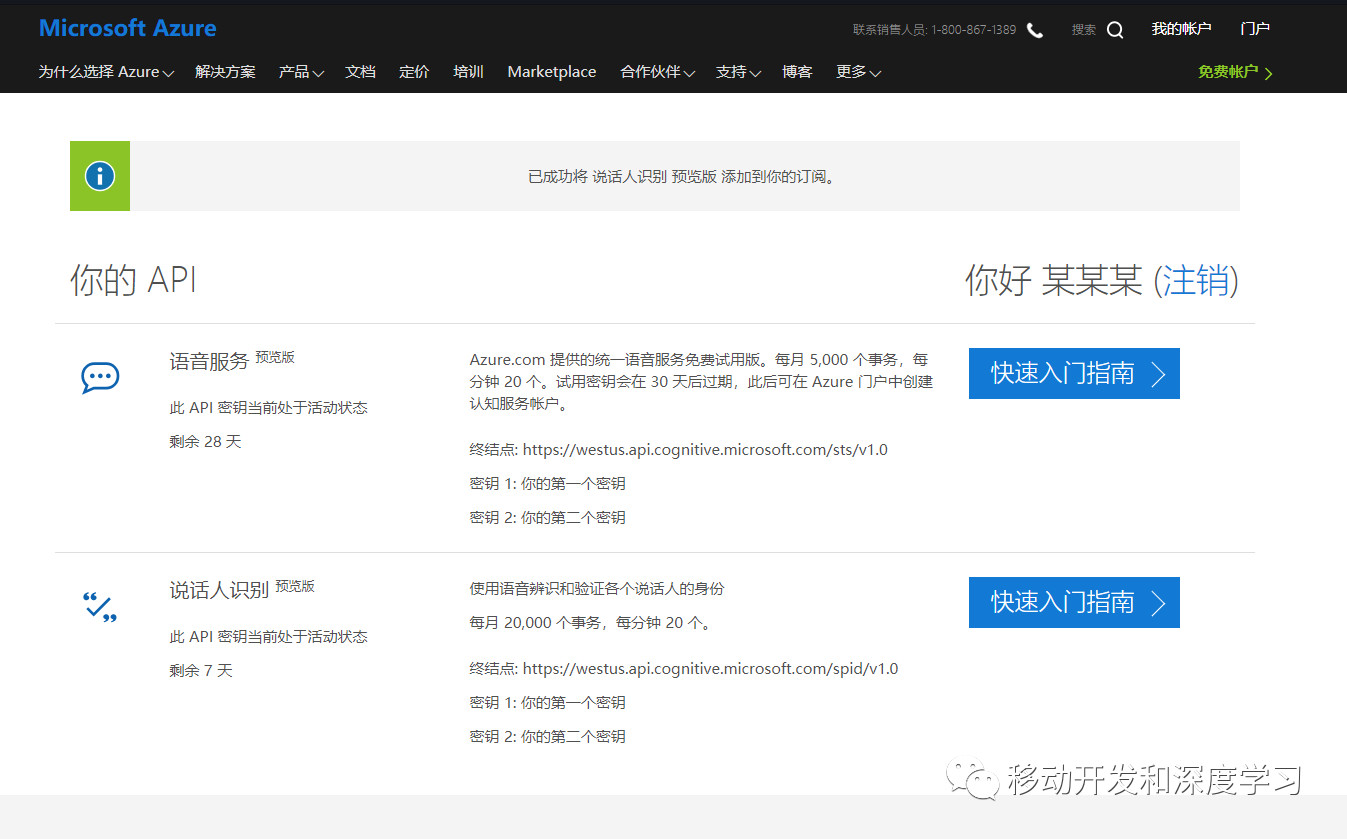Screen dimensions: 1347x839
Task: Click the Microsoft Azure logo
Action: [x=127, y=28]
